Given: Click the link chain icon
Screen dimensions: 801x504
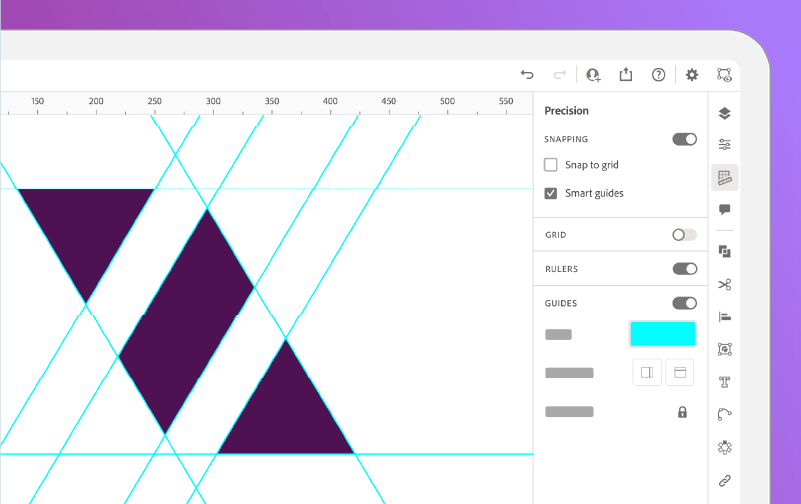Looking at the screenshot, I should coord(724,481).
